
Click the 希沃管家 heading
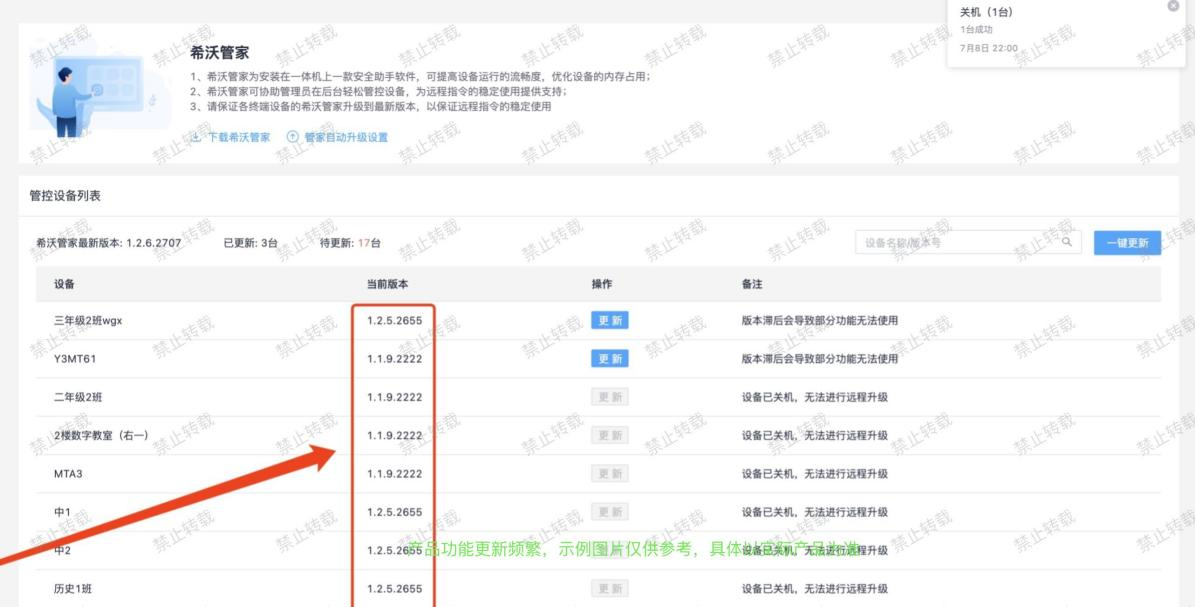219,53
